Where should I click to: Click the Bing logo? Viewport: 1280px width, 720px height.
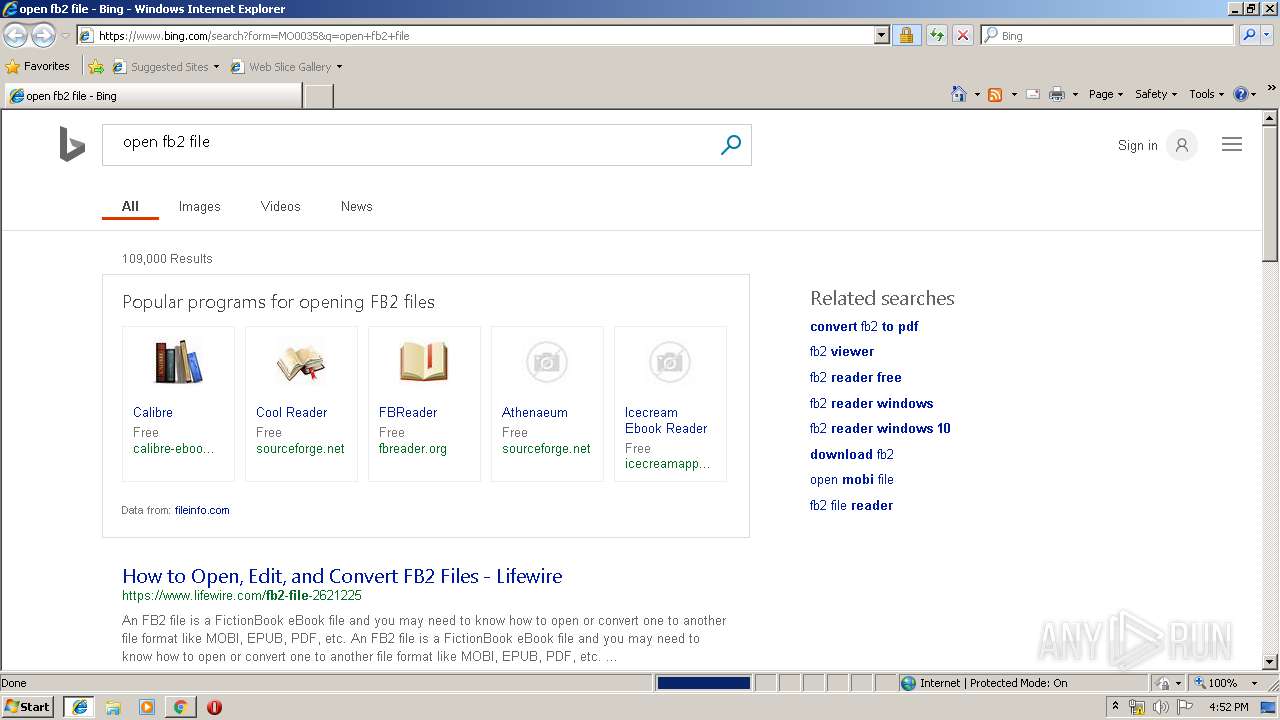click(x=72, y=145)
